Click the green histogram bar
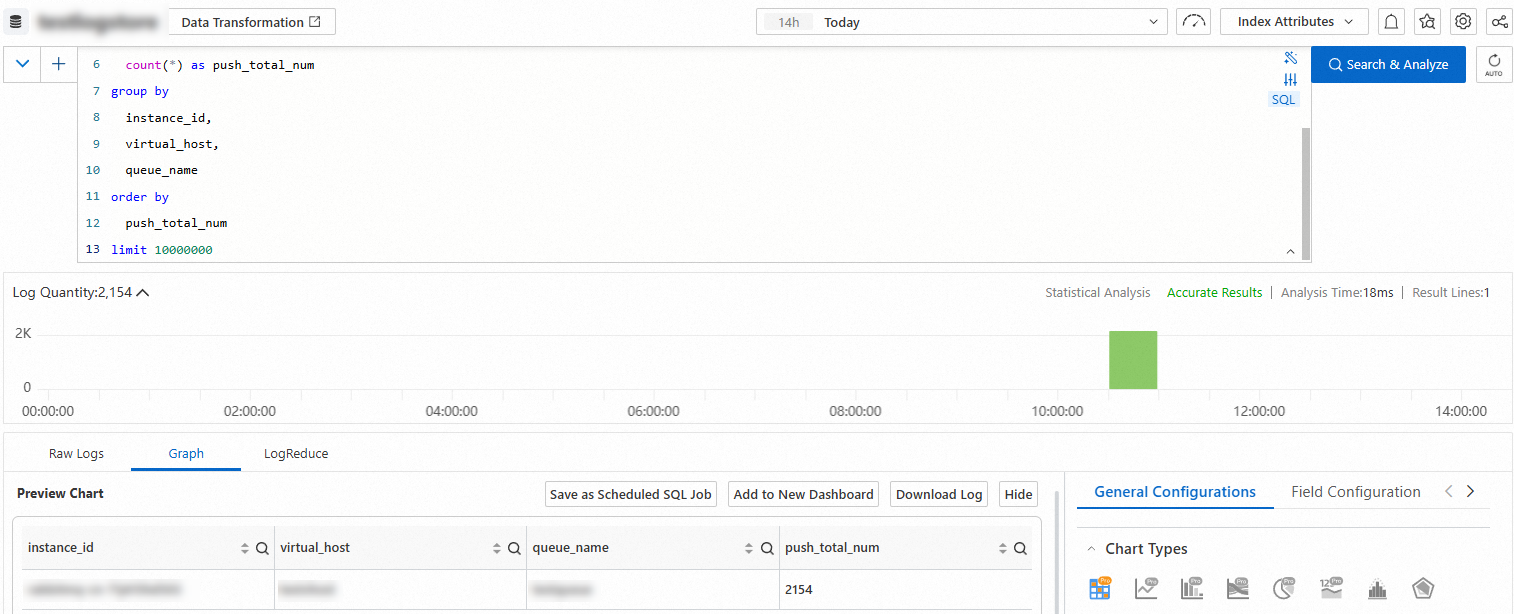Viewport: 1514px width, 614px height. pyautogui.click(x=1133, y=360)
